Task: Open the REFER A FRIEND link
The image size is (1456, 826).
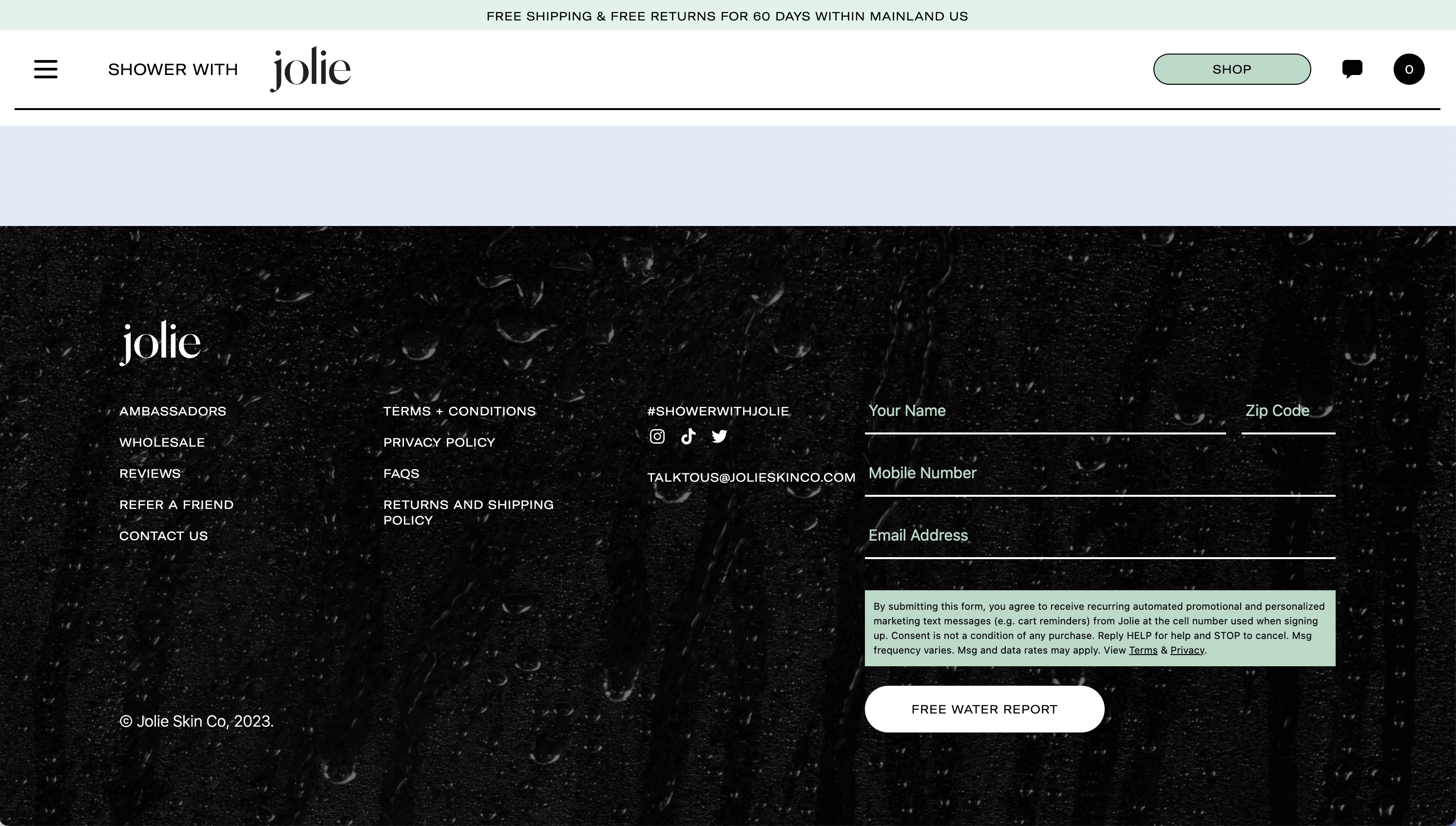Action: [176, 505]
